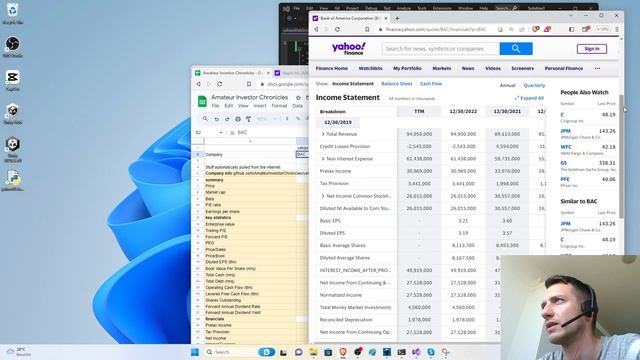Open Screeners in Yahoo navigation
The width and height of the screenshot is (640, 360).
click(522, 69)
